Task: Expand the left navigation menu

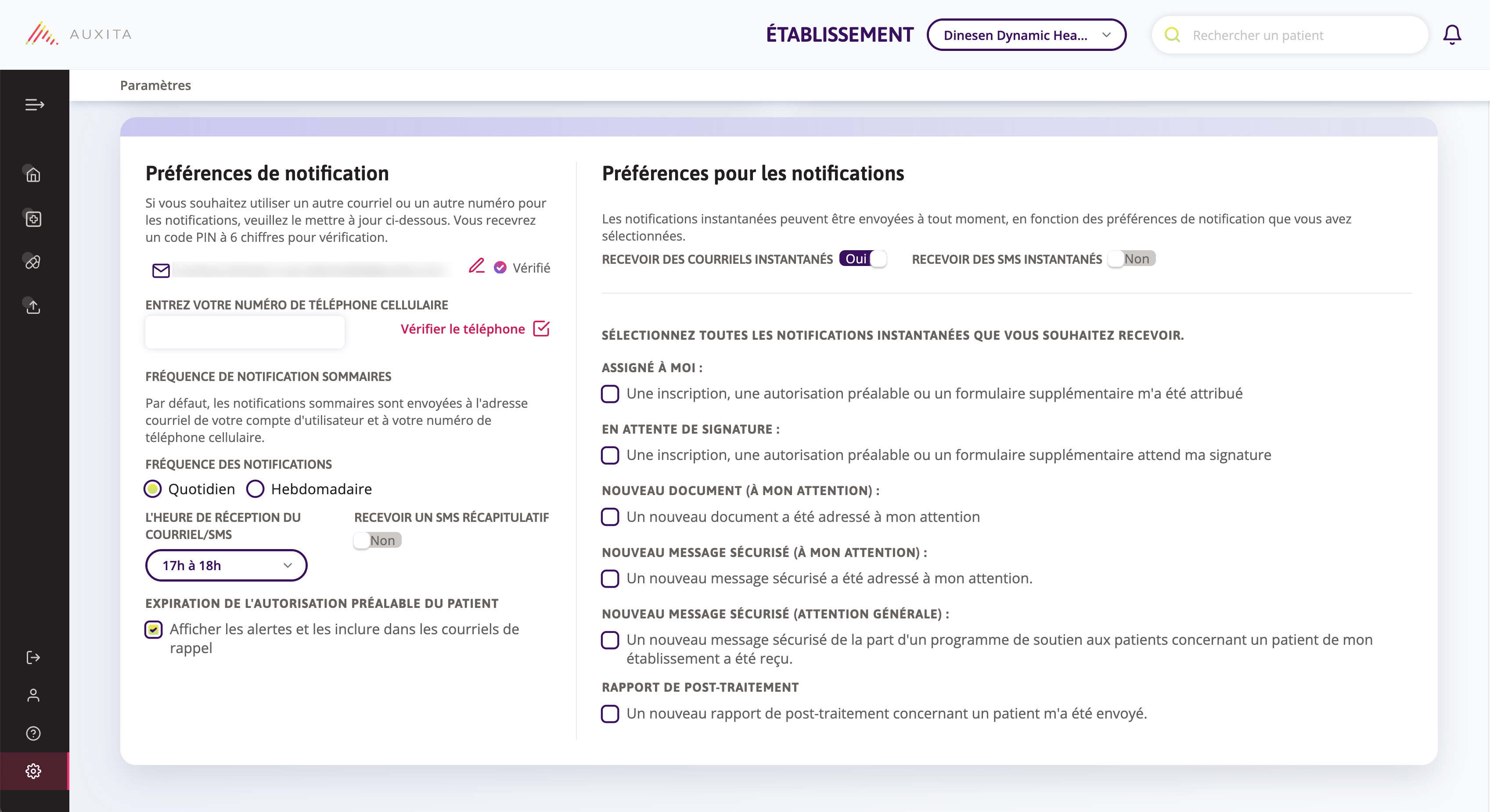Action: [x=33, y=104]
